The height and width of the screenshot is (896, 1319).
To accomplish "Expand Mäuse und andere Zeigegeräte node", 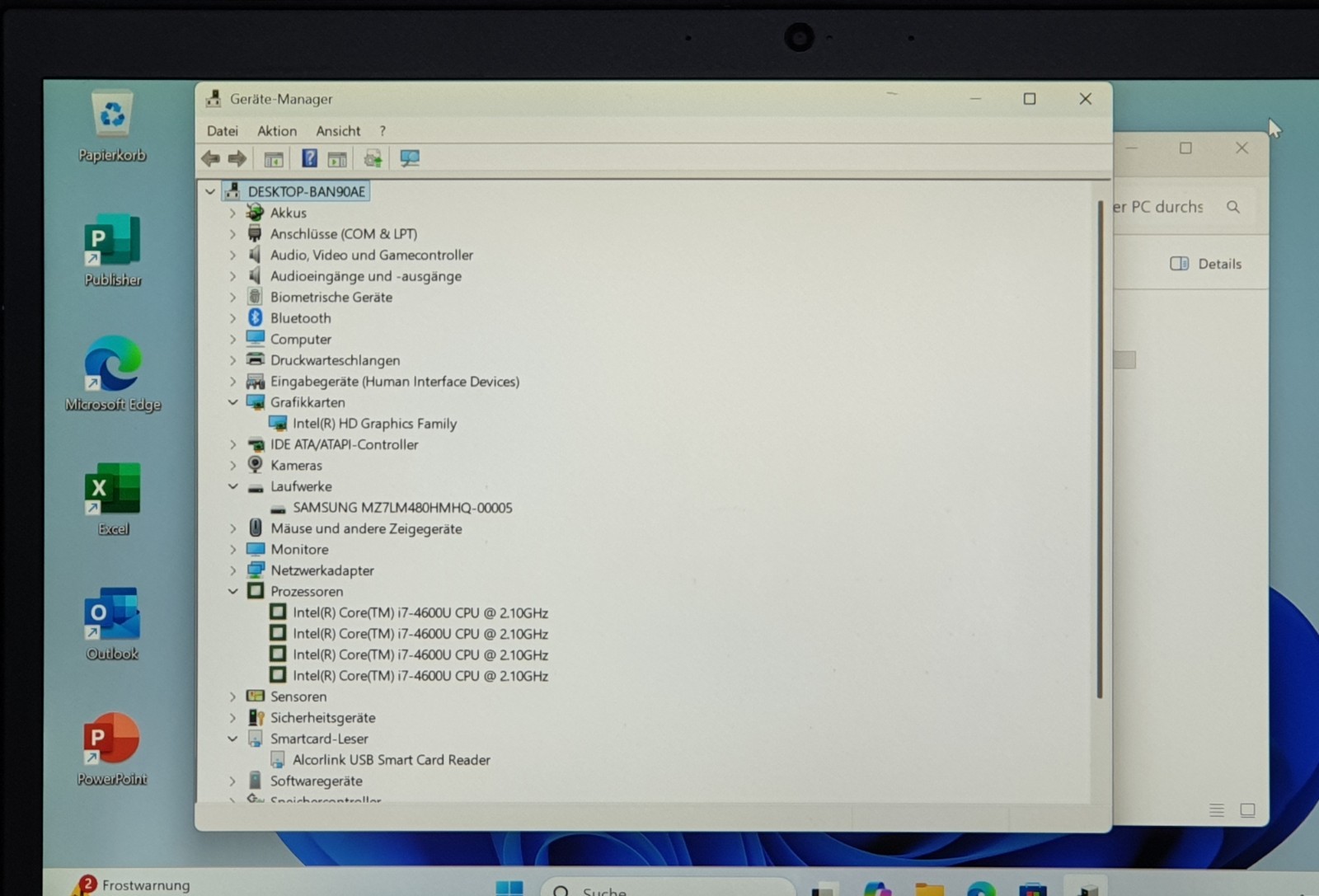I will click(x=232, y=528).
